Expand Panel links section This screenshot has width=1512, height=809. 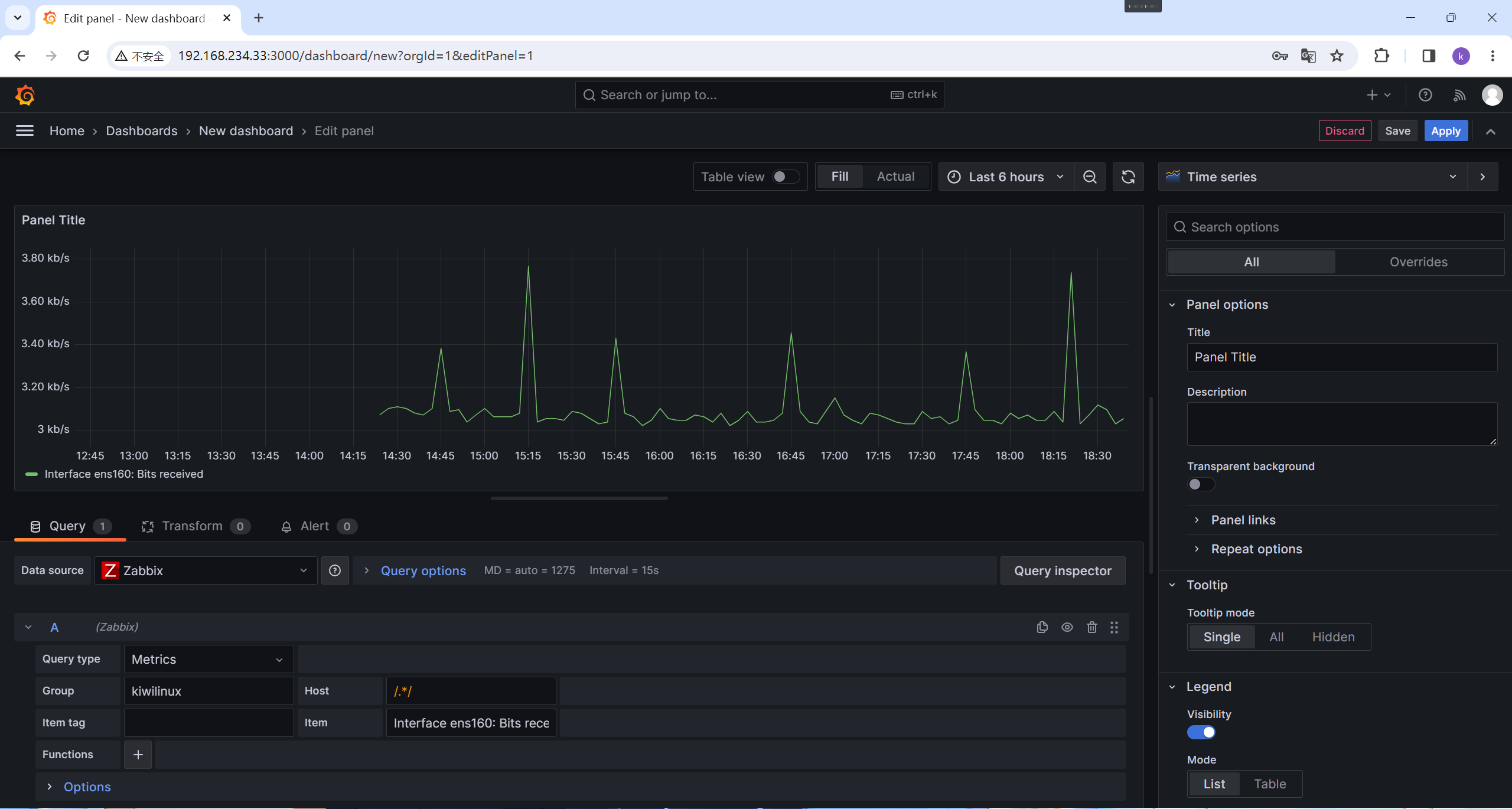pyautogui.click(x=1243, y=520)
